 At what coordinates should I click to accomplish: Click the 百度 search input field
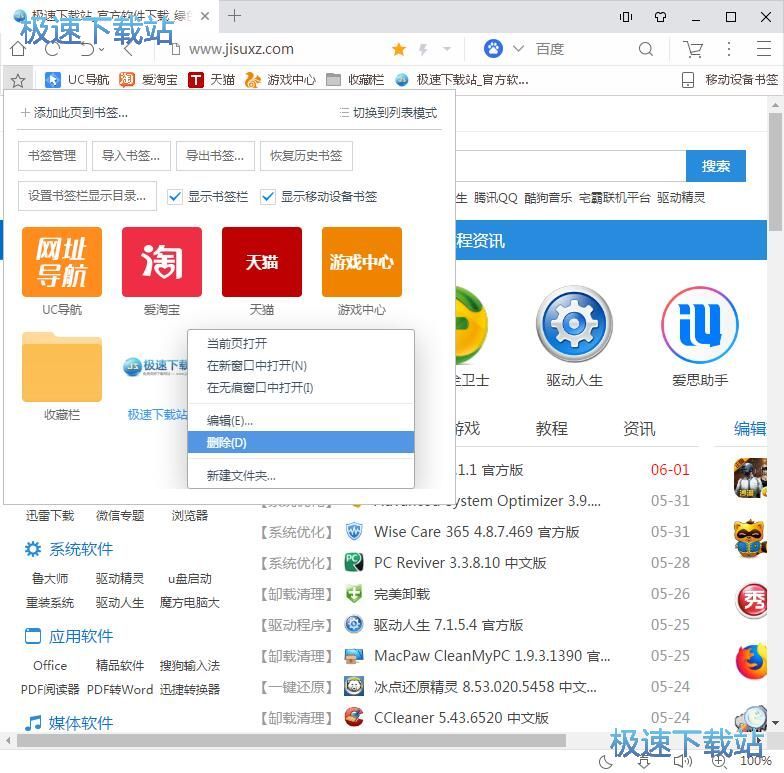coord(582,49)
